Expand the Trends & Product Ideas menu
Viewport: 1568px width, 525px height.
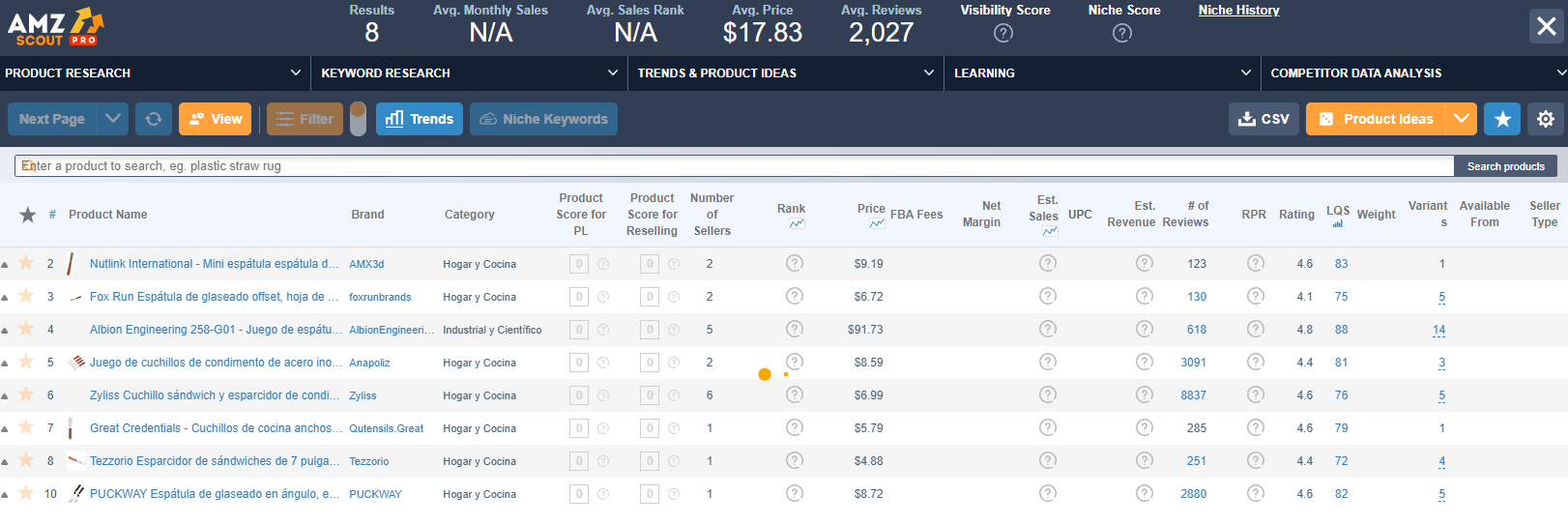(x=785, y=73)
